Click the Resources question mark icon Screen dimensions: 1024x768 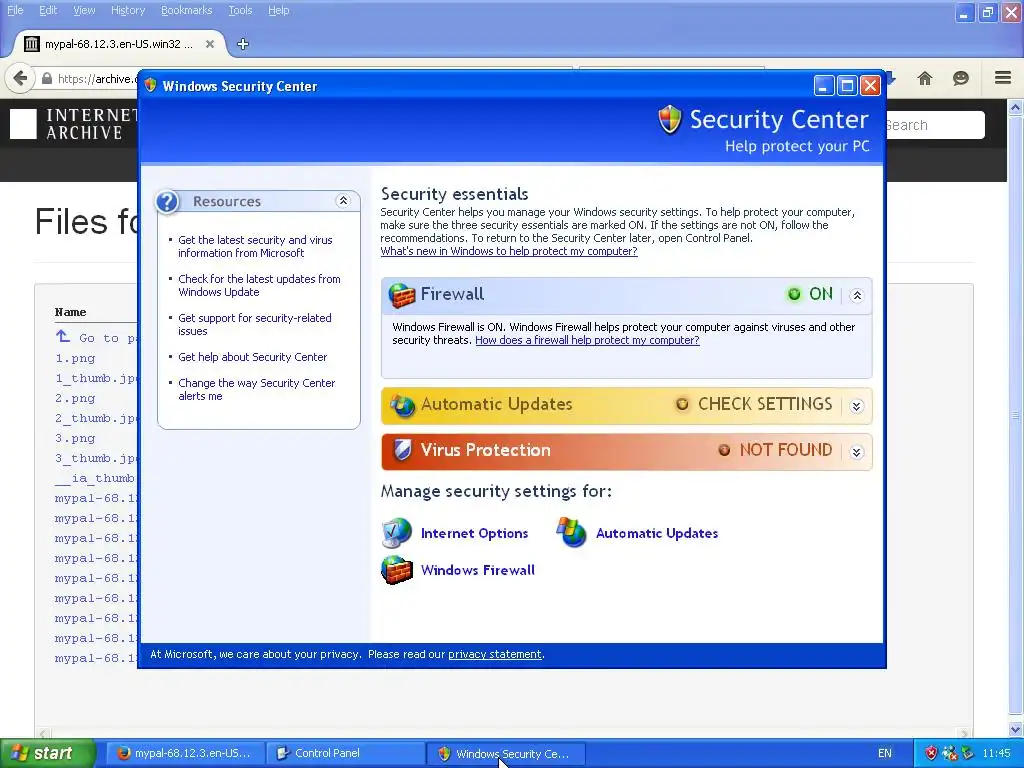[x=167, y=202]
